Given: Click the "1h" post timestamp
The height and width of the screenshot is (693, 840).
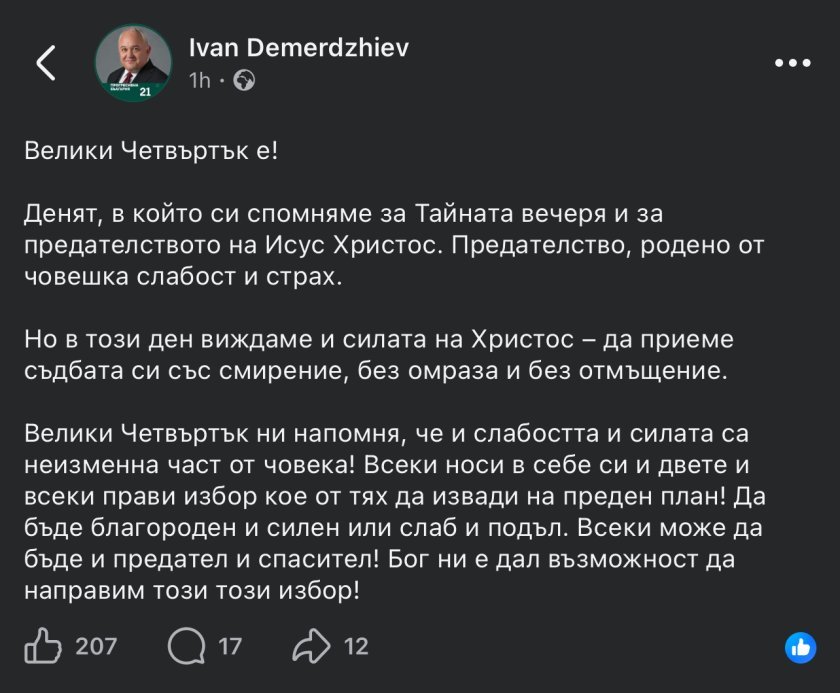Looking at the screenshot, I should [x=199, y=80].
